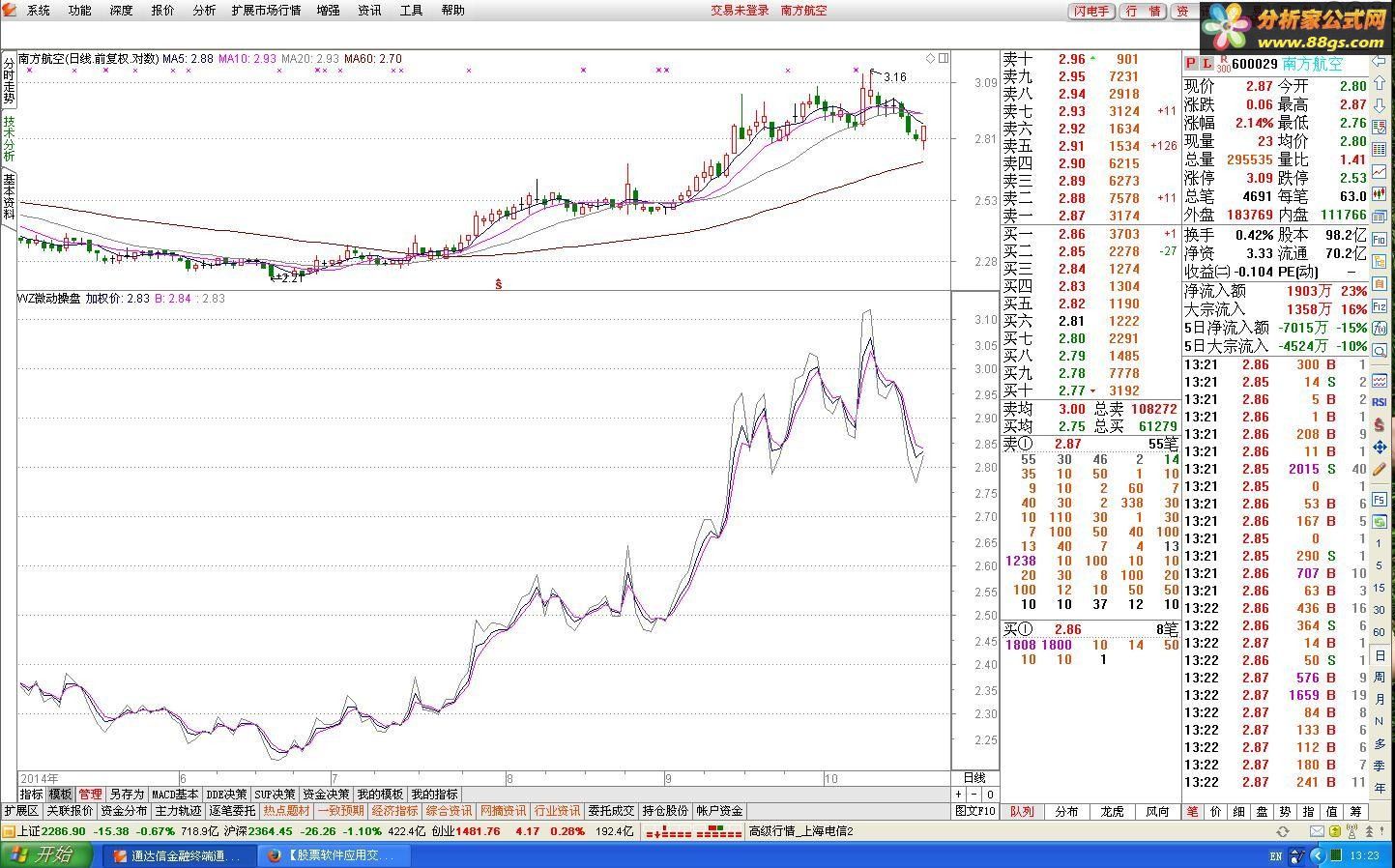Click the blue move crosshair icon
This screenshot has height=868, width=1395.
click(1379, 447)
